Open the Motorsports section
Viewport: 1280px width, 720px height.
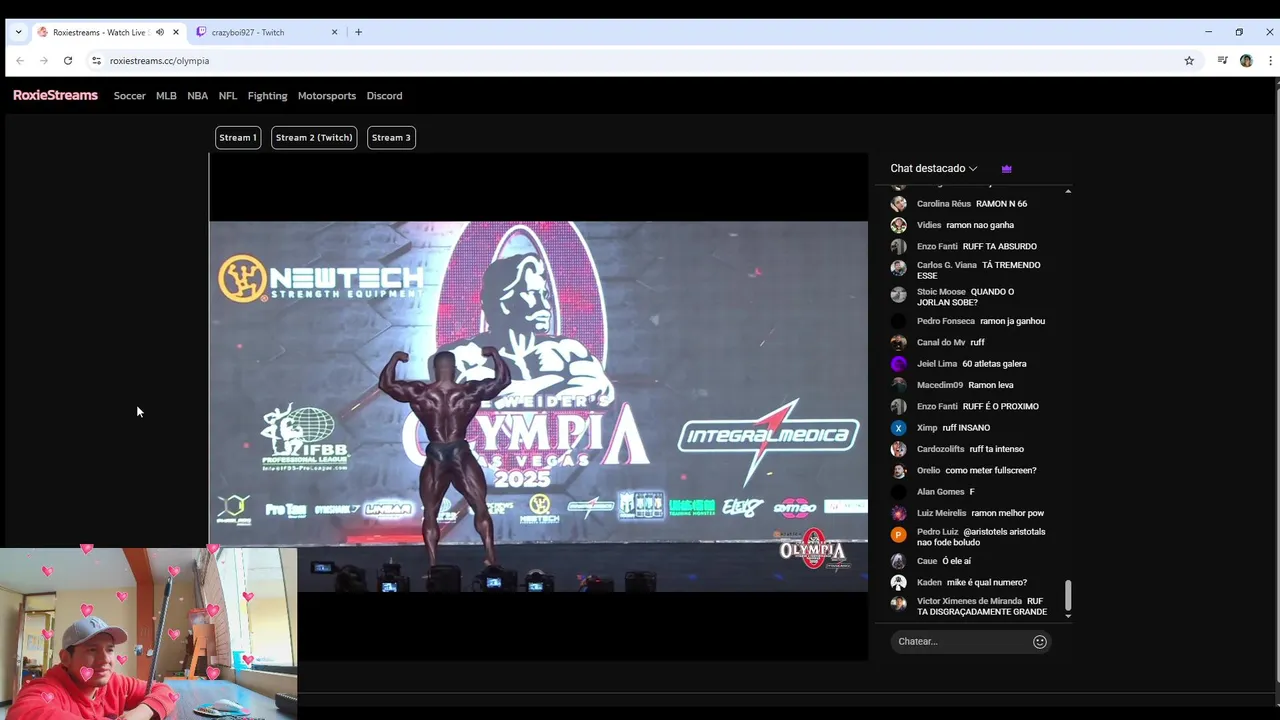[327, 96]
